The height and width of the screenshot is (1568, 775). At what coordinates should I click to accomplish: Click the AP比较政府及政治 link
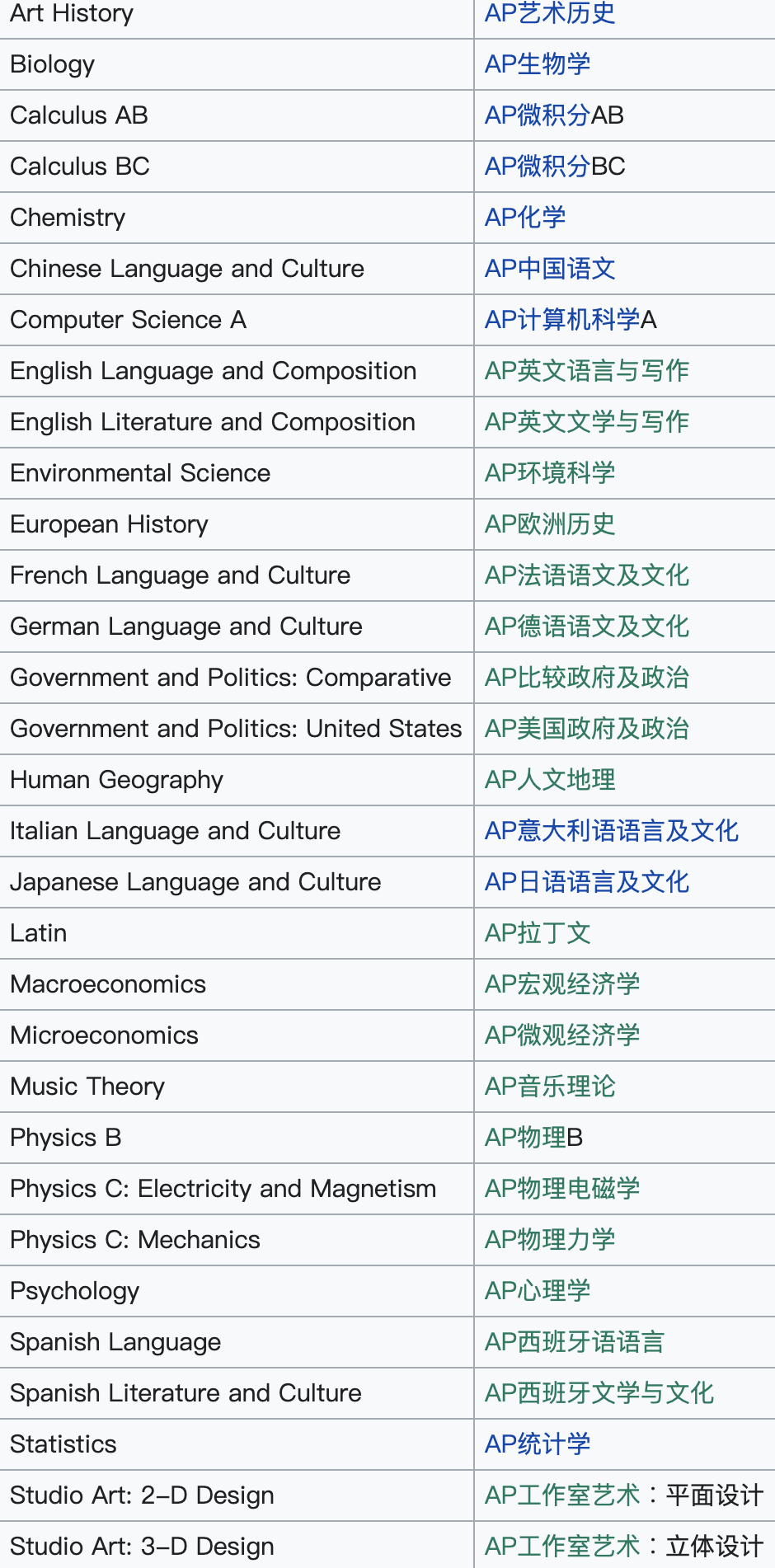[x=587, y=678]
